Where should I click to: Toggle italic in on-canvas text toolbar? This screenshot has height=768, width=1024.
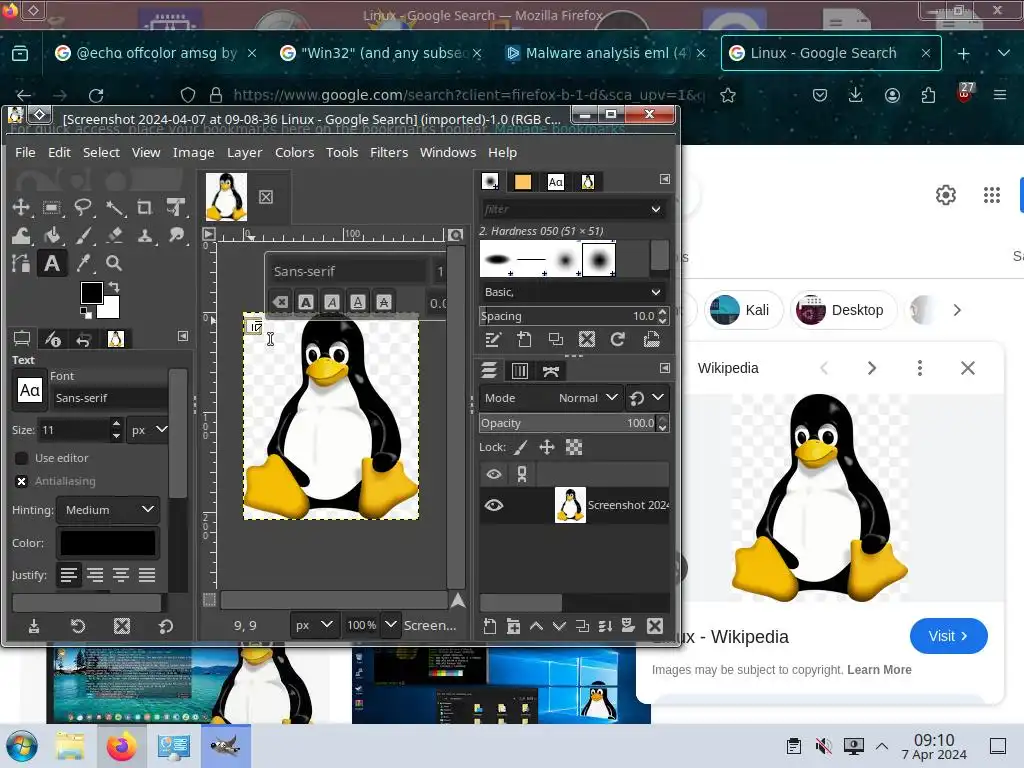[x=332, y=302]
